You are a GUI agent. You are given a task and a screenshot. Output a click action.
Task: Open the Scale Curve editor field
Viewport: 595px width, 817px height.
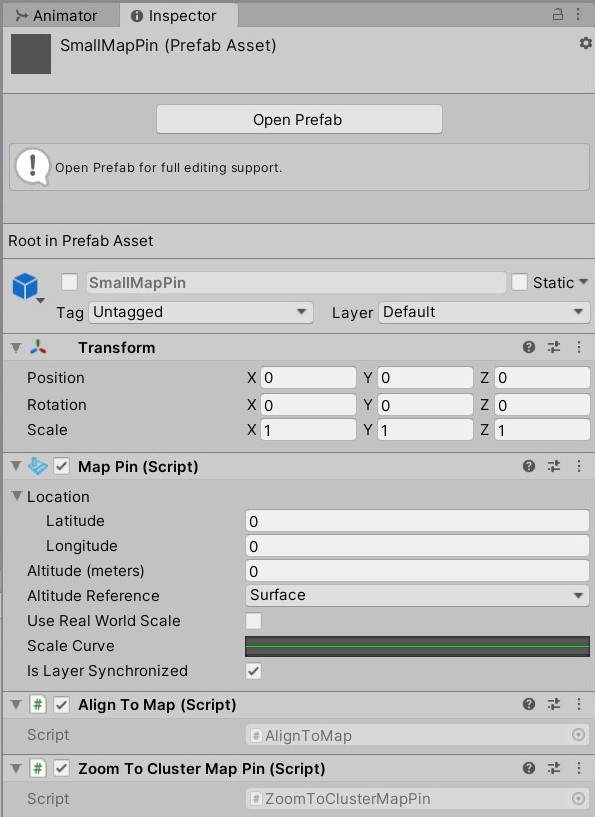417,646
